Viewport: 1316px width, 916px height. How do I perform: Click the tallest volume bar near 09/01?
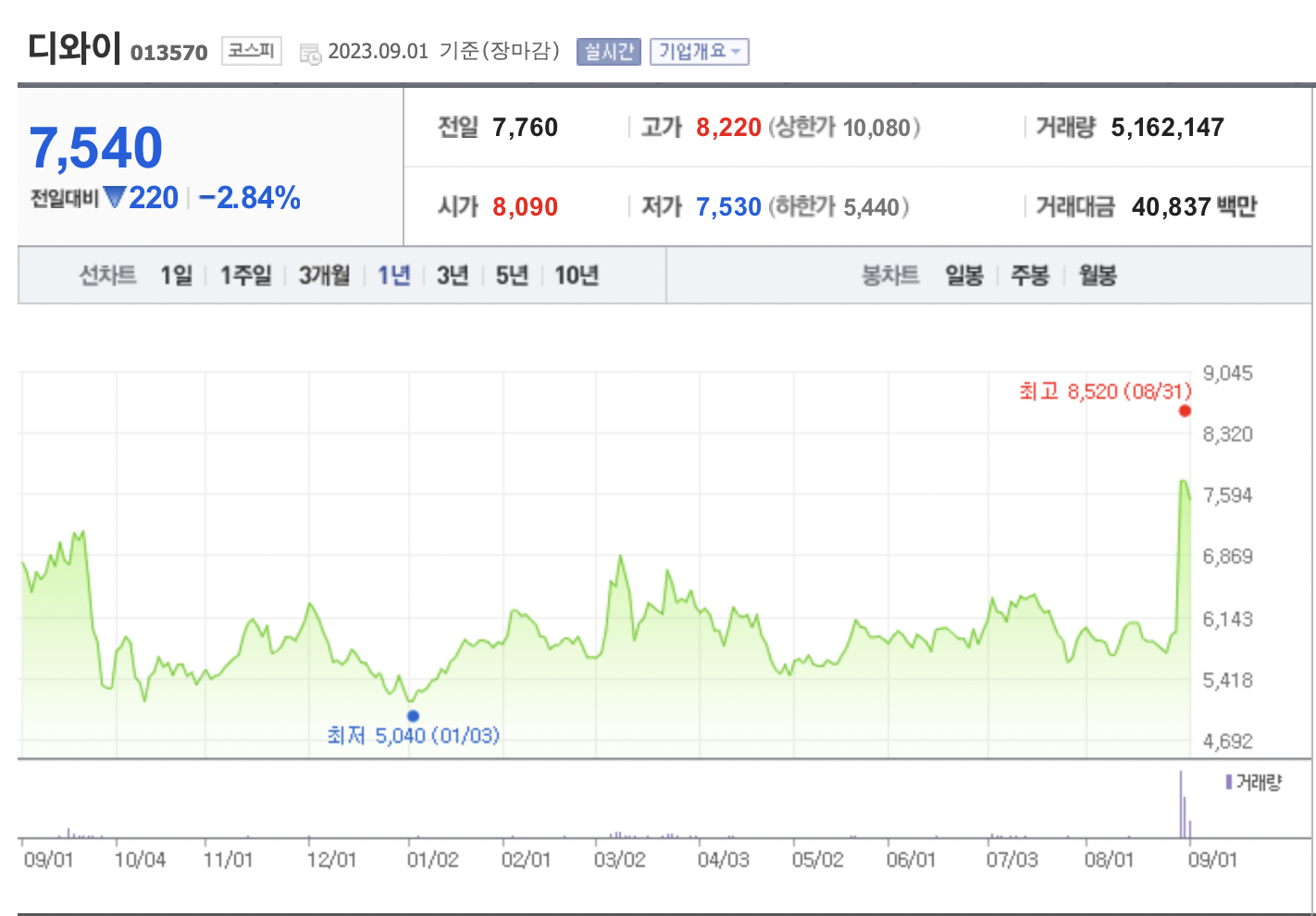point(1181,804)
